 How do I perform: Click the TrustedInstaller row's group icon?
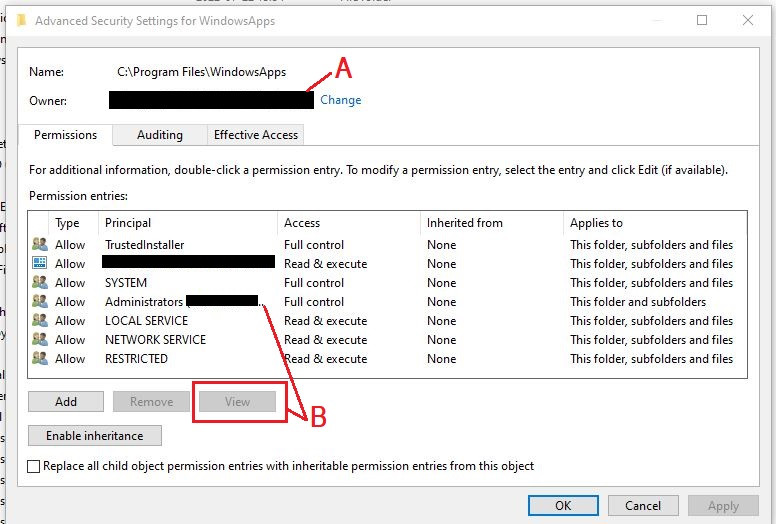(x=40, y=244)
